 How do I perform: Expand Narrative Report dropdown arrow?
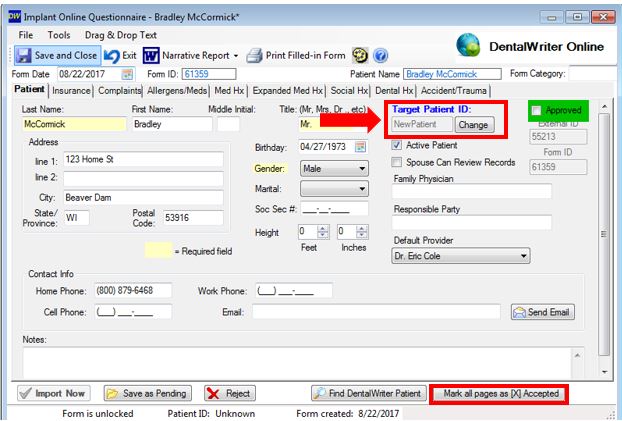coord(236,56)
